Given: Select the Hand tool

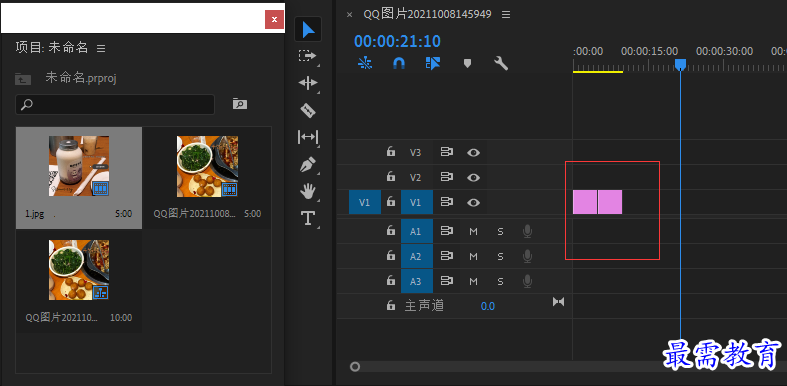Looking at the screenshot, I should point(308,191).
